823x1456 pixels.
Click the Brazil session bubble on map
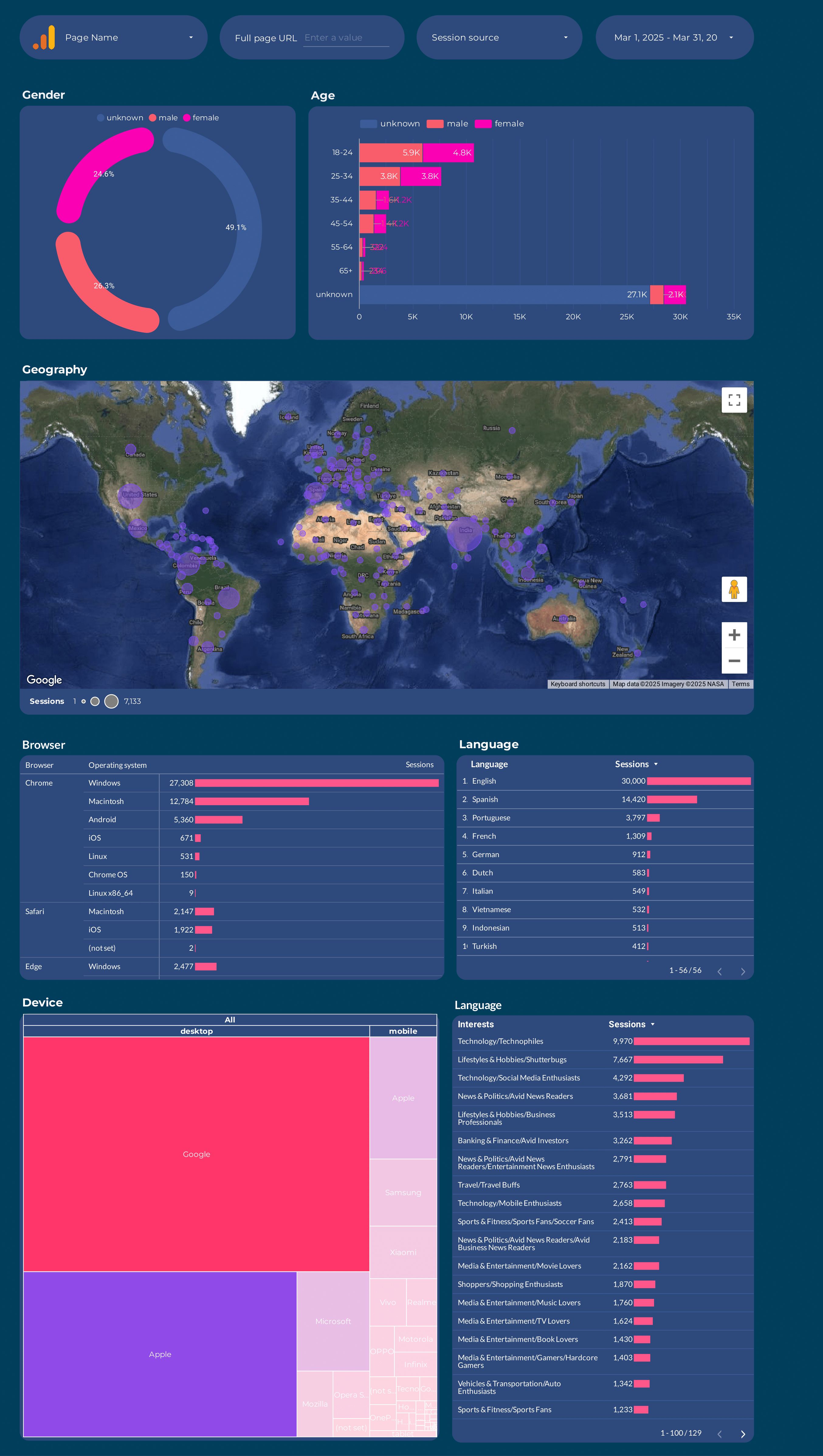tap(229, 597)
